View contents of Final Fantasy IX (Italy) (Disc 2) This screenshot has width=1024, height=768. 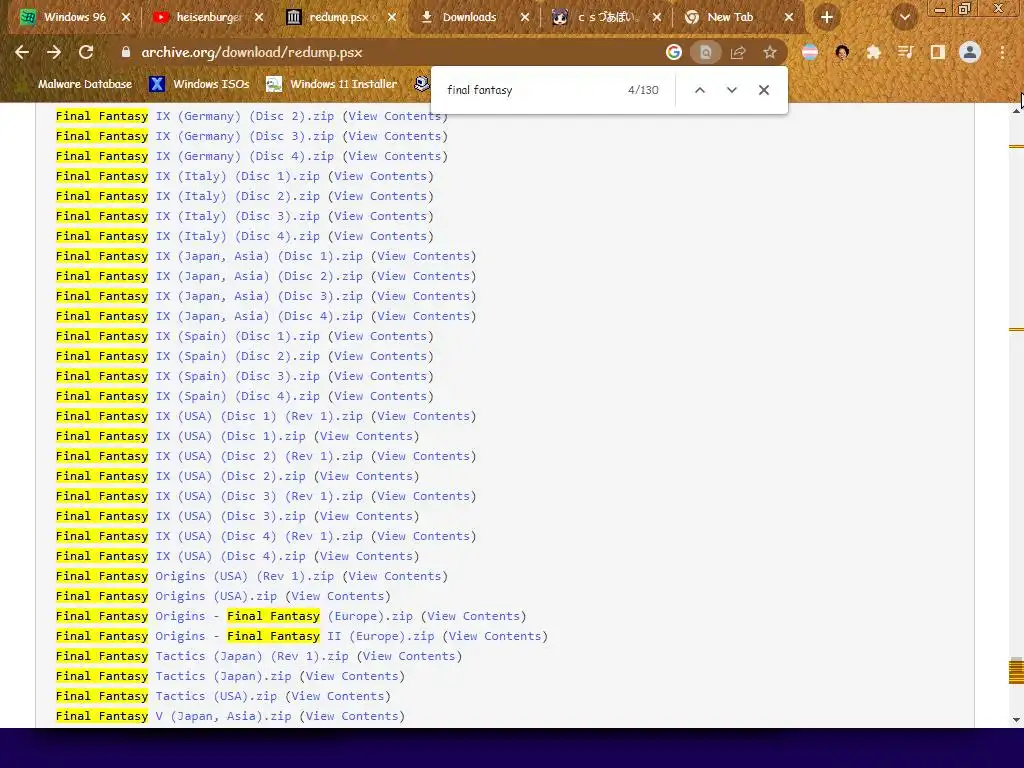pos(380,196)
